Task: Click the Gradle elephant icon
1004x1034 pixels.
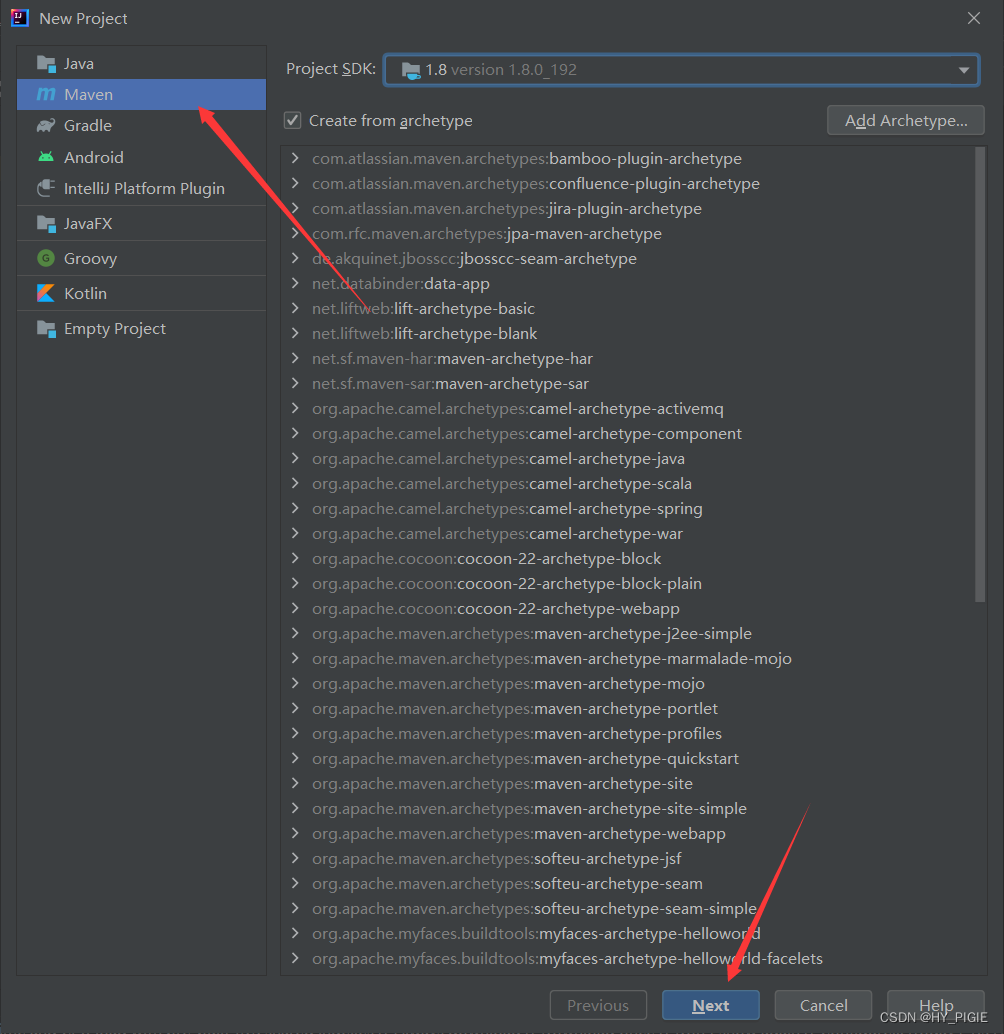Action: click(47, 125)
